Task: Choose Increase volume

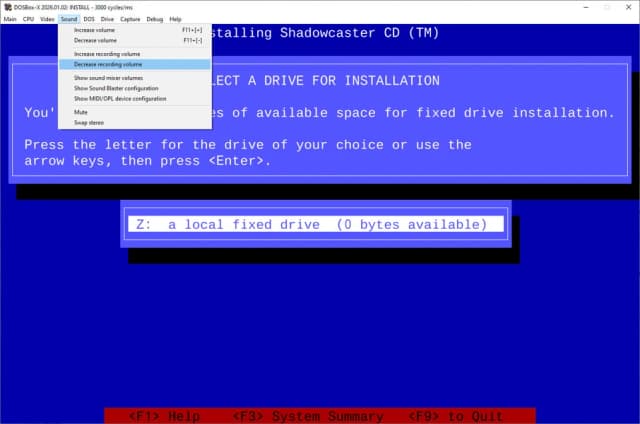Action: [x=135, y=30]
